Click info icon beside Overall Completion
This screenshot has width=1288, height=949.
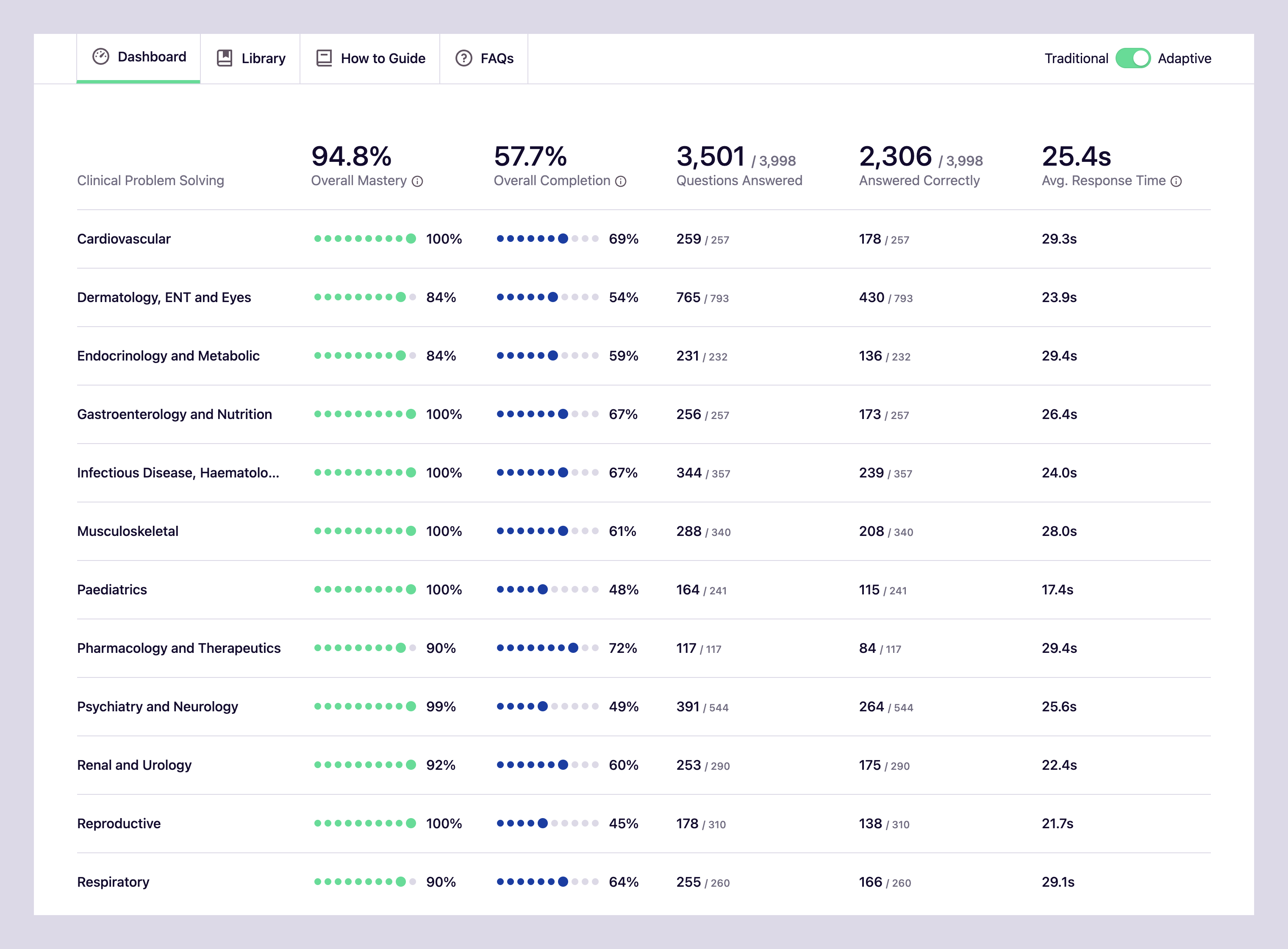[x=620, y=181]
